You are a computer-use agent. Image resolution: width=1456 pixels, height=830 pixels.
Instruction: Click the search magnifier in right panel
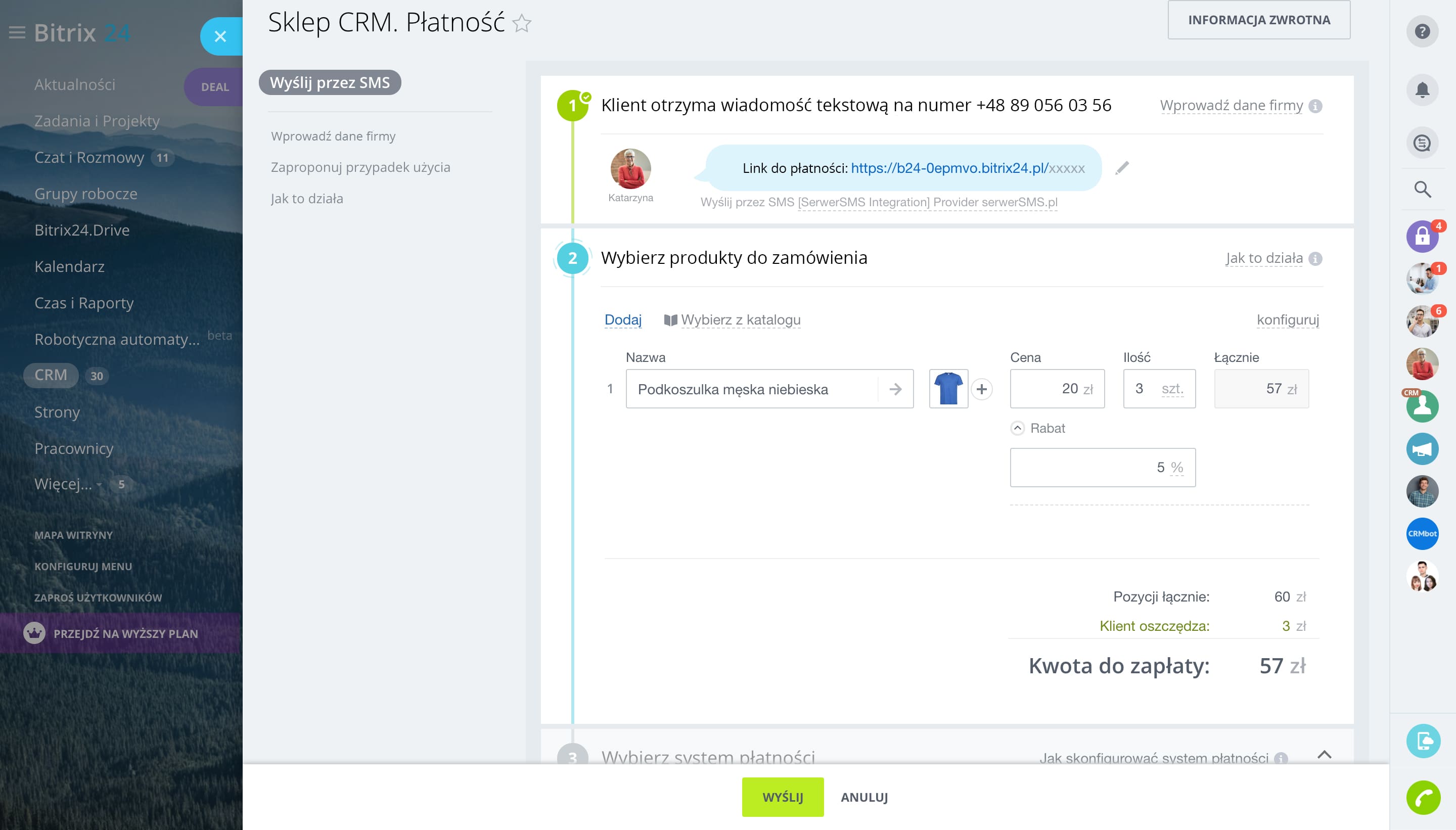(1422, 189)
